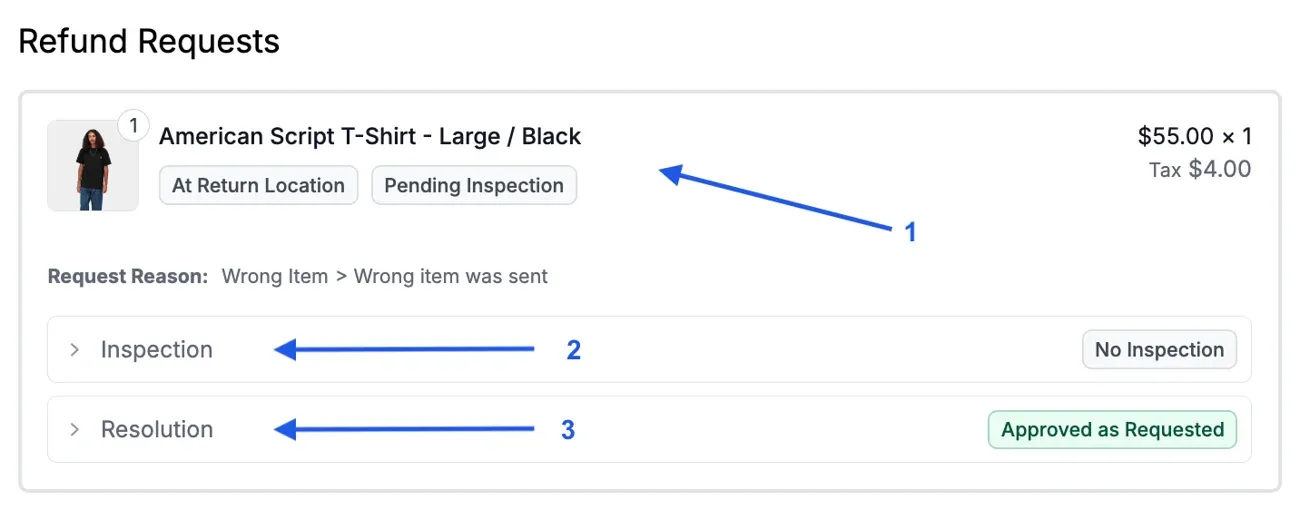Click the Pending Inspection badge

tap(474, 185)
